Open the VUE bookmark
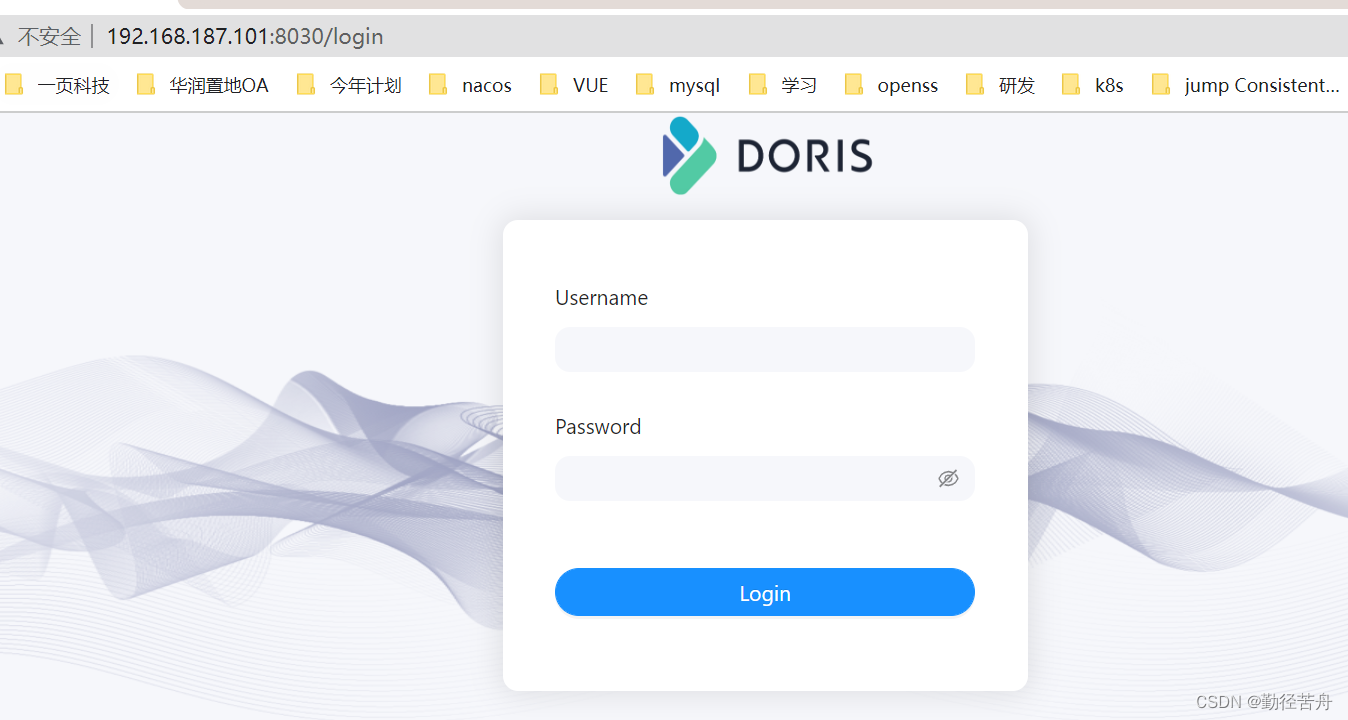1348x720 pixels. [590, 85]
